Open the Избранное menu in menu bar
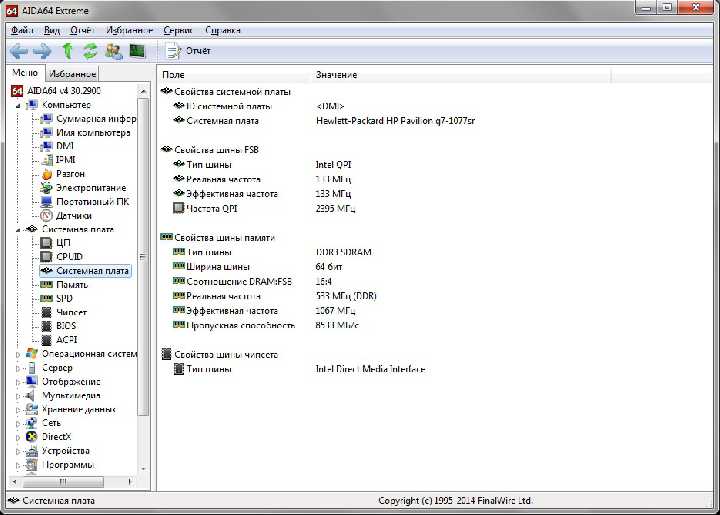This screenshot has width=720, height=515. [x=129, y=30]
